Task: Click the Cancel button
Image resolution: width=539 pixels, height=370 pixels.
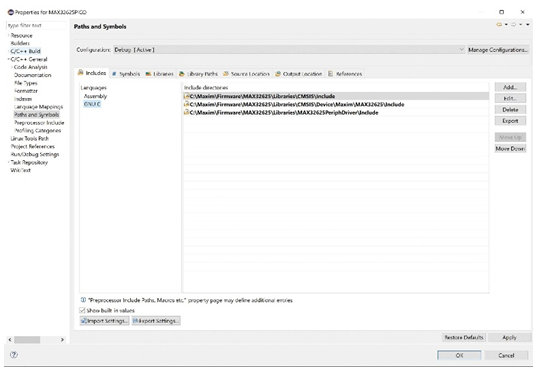Action: [x=506, y=355]
